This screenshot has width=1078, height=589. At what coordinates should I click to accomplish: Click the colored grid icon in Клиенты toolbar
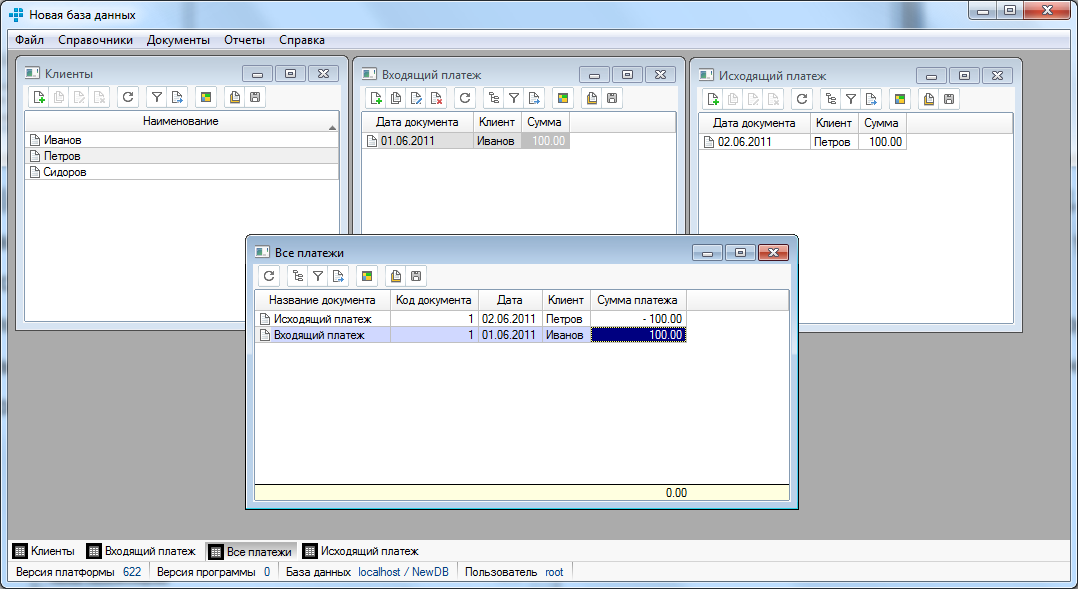(205, 97)
